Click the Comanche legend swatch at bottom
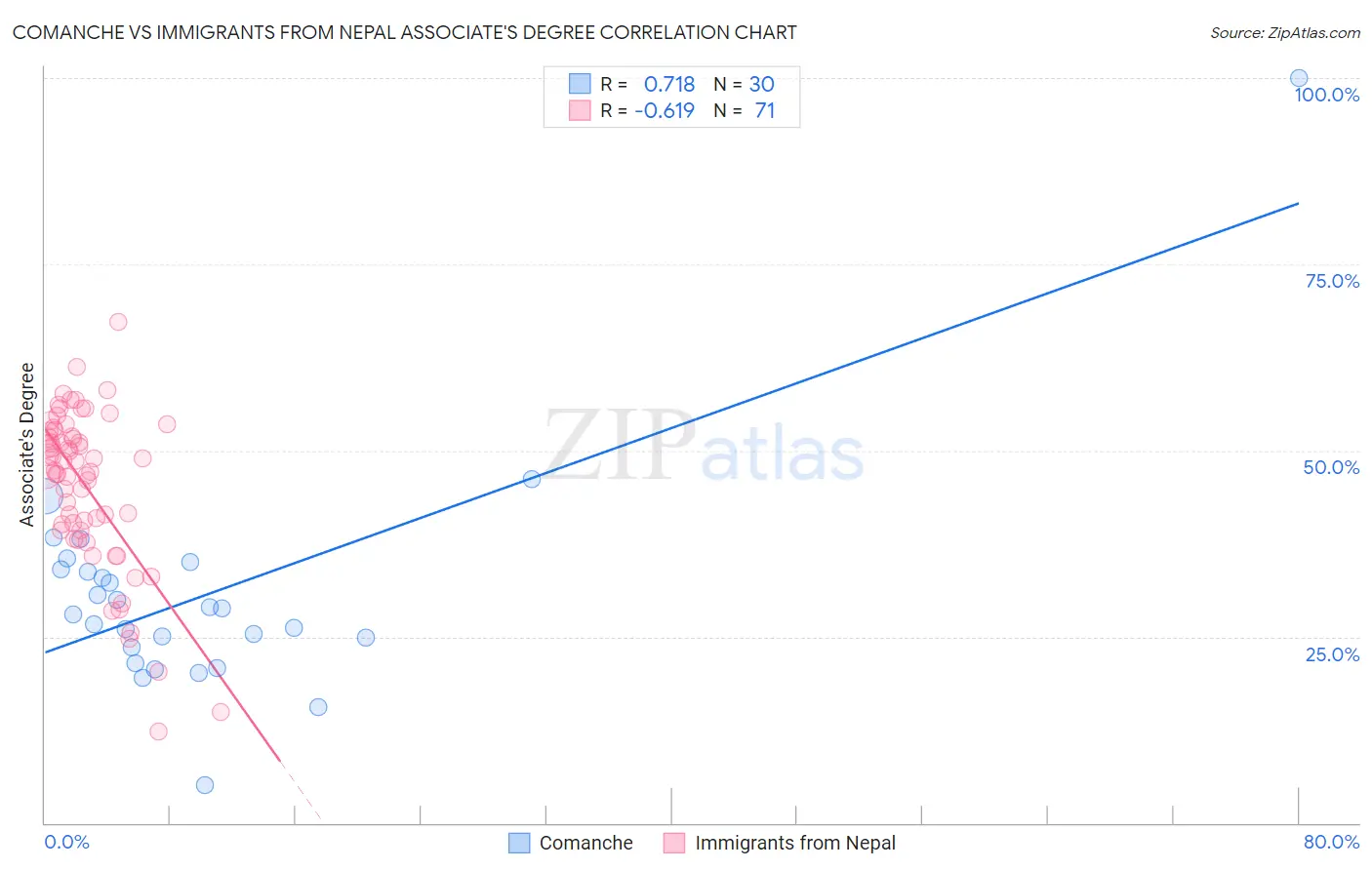This screenshot has width=1372, height=870. point(519,843)
